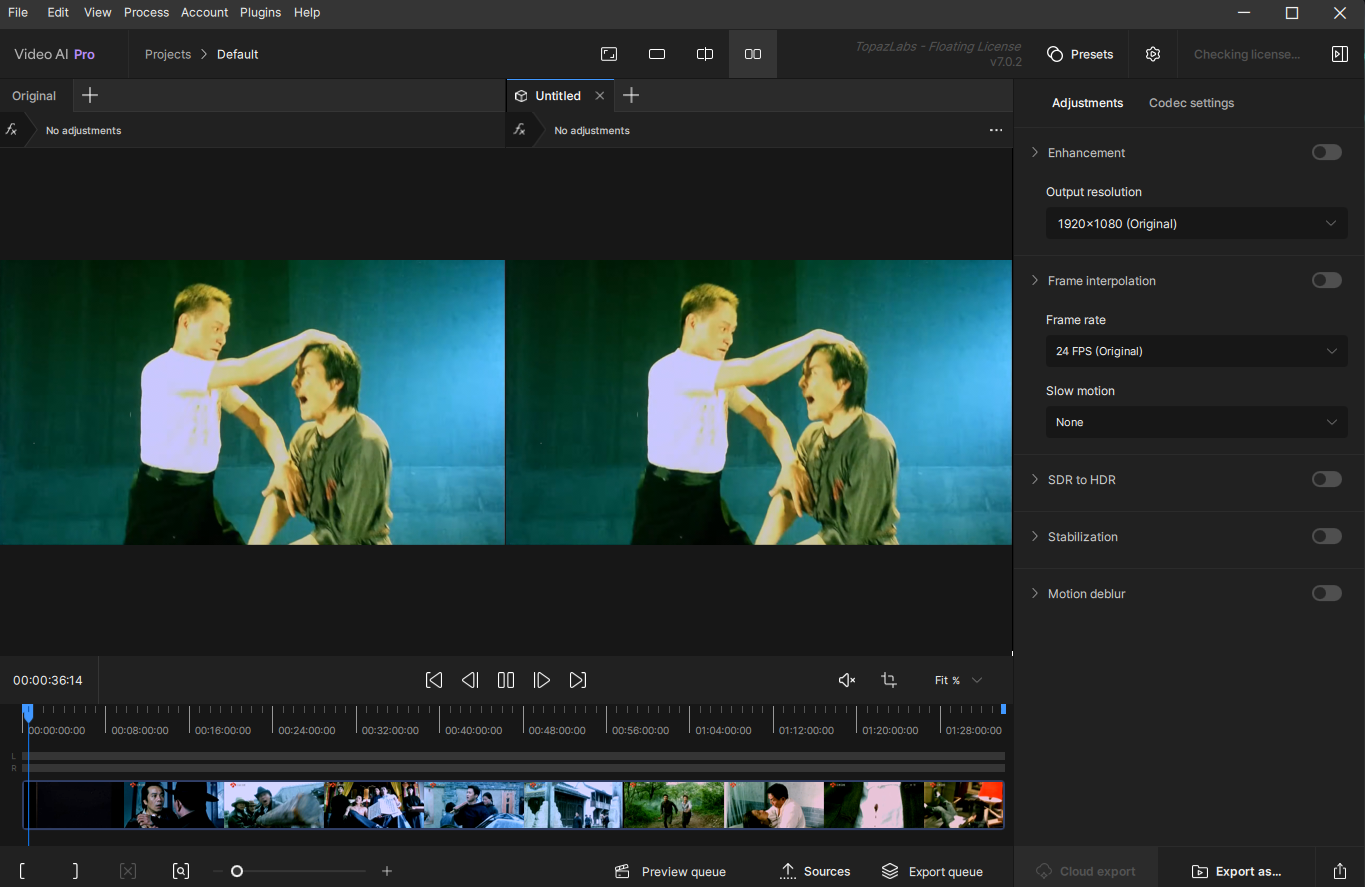Click the Export as button
The height and width of the screenshot is (887, 1365).
1236,871
